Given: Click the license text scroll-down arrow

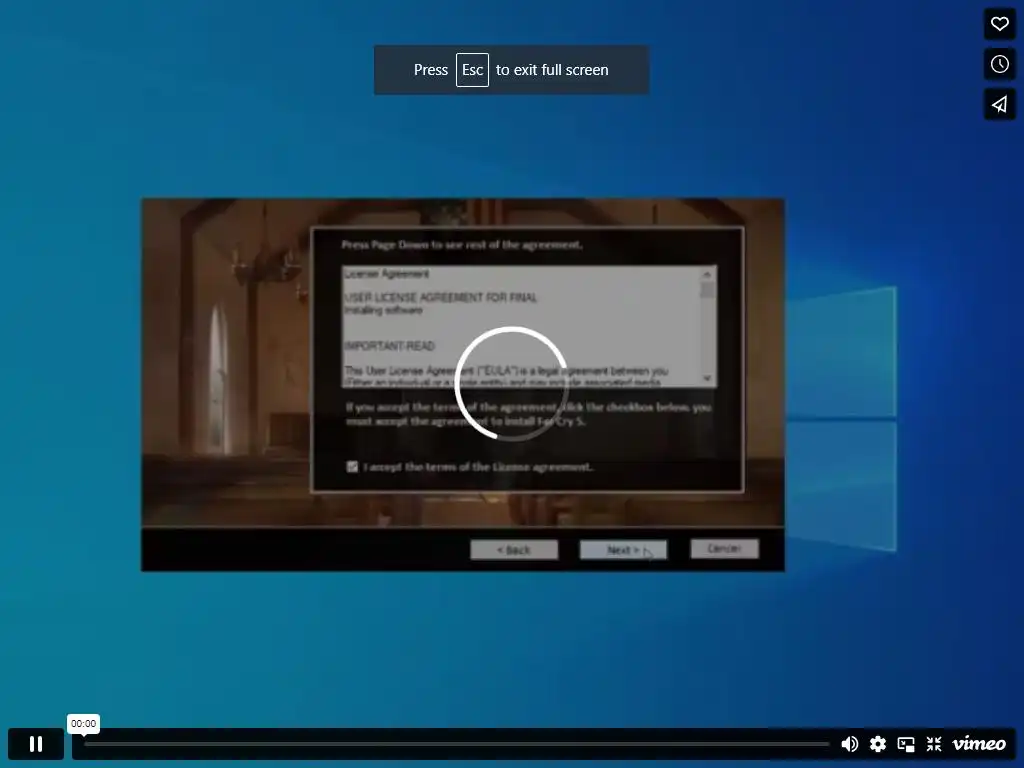Looking at the screenshot, I should [x=707, y=378].
